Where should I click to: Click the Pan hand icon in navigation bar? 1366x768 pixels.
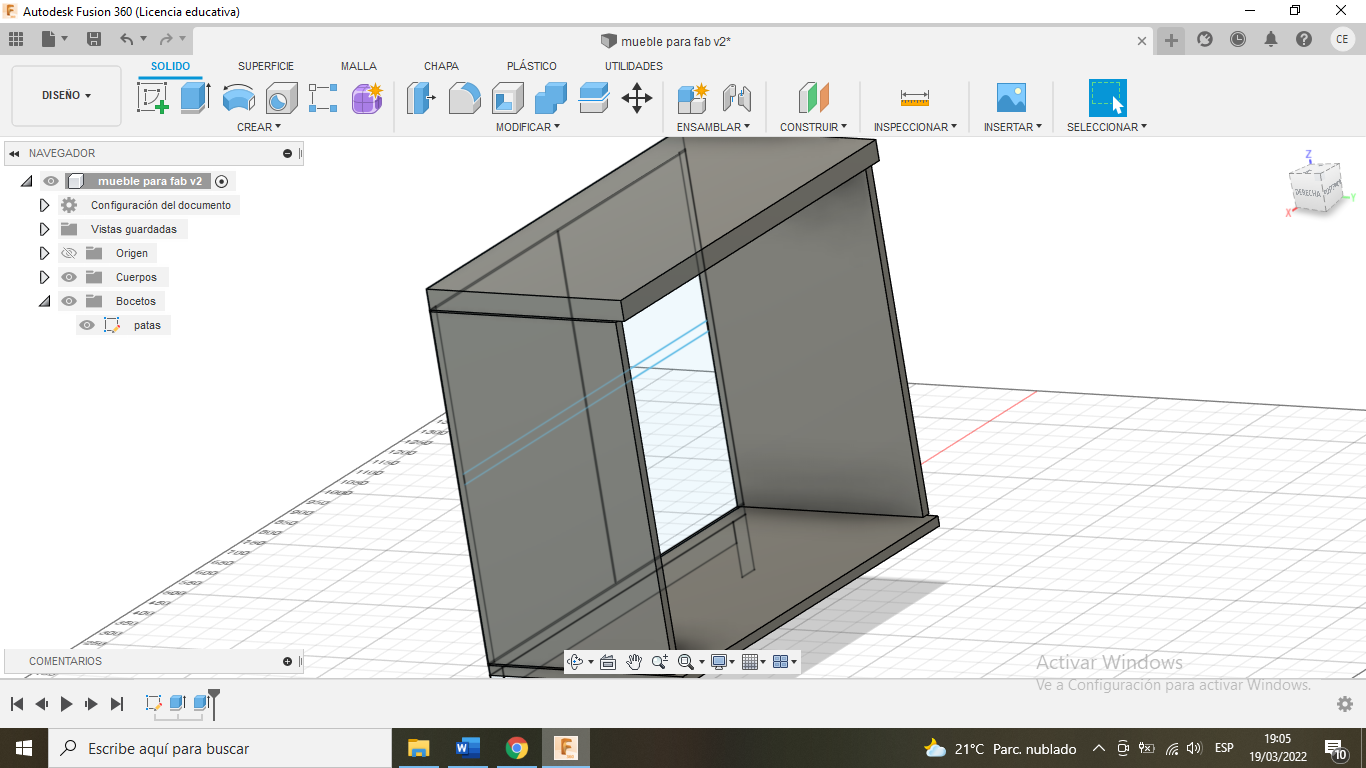pyautogui.click(x=634, y=662)
